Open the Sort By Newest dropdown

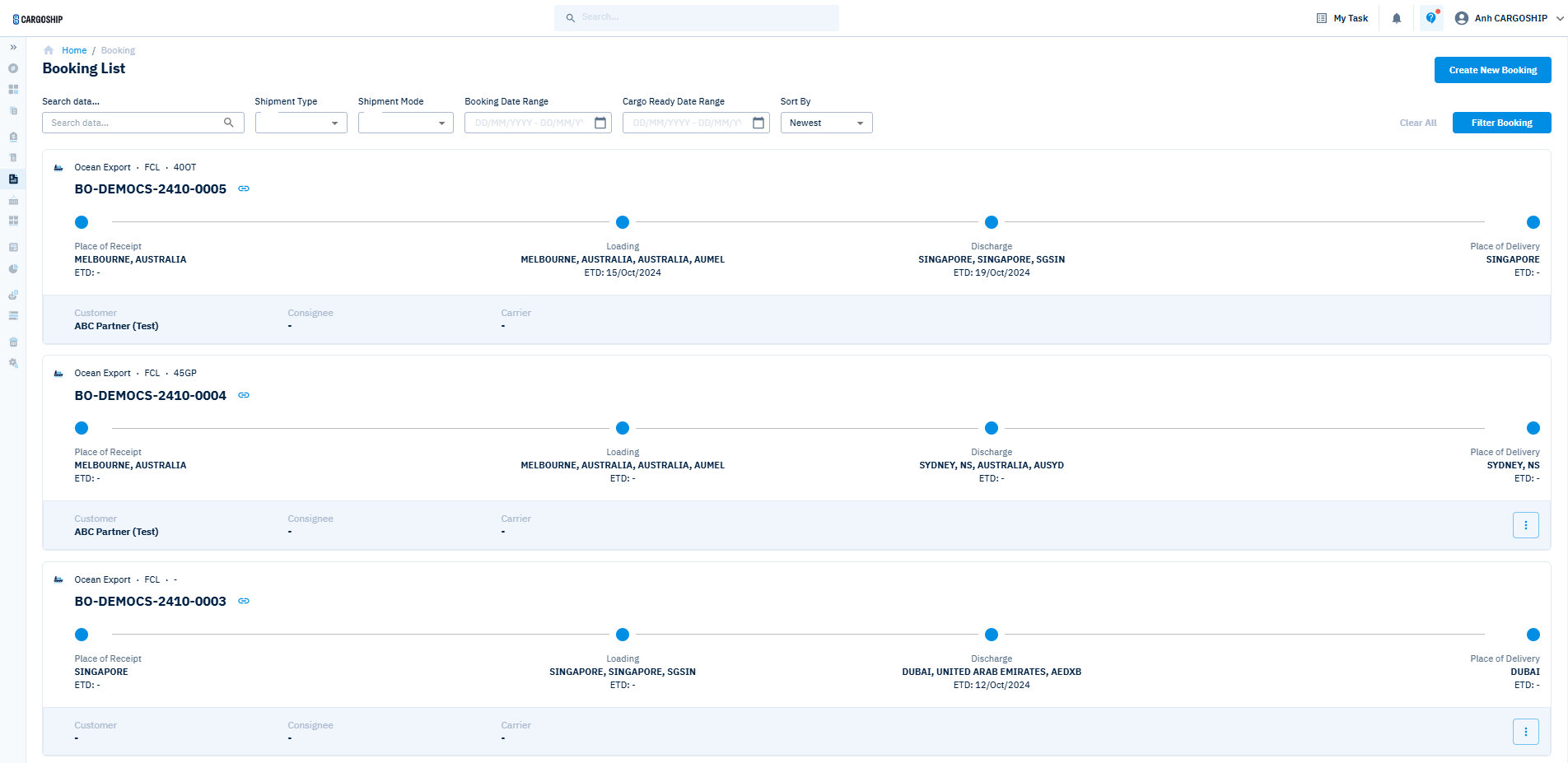[x=826, y=123]
